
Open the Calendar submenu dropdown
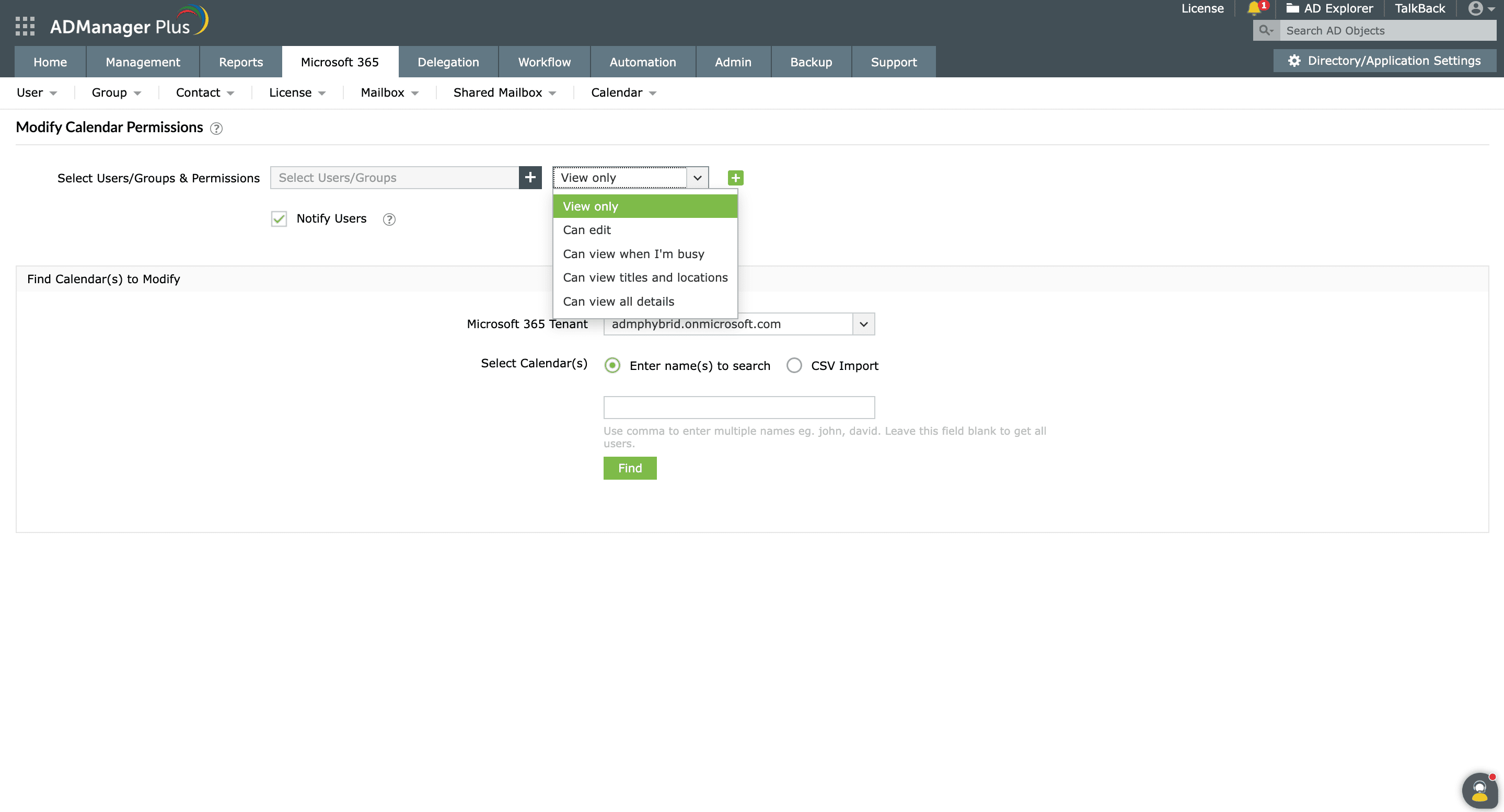623,93
